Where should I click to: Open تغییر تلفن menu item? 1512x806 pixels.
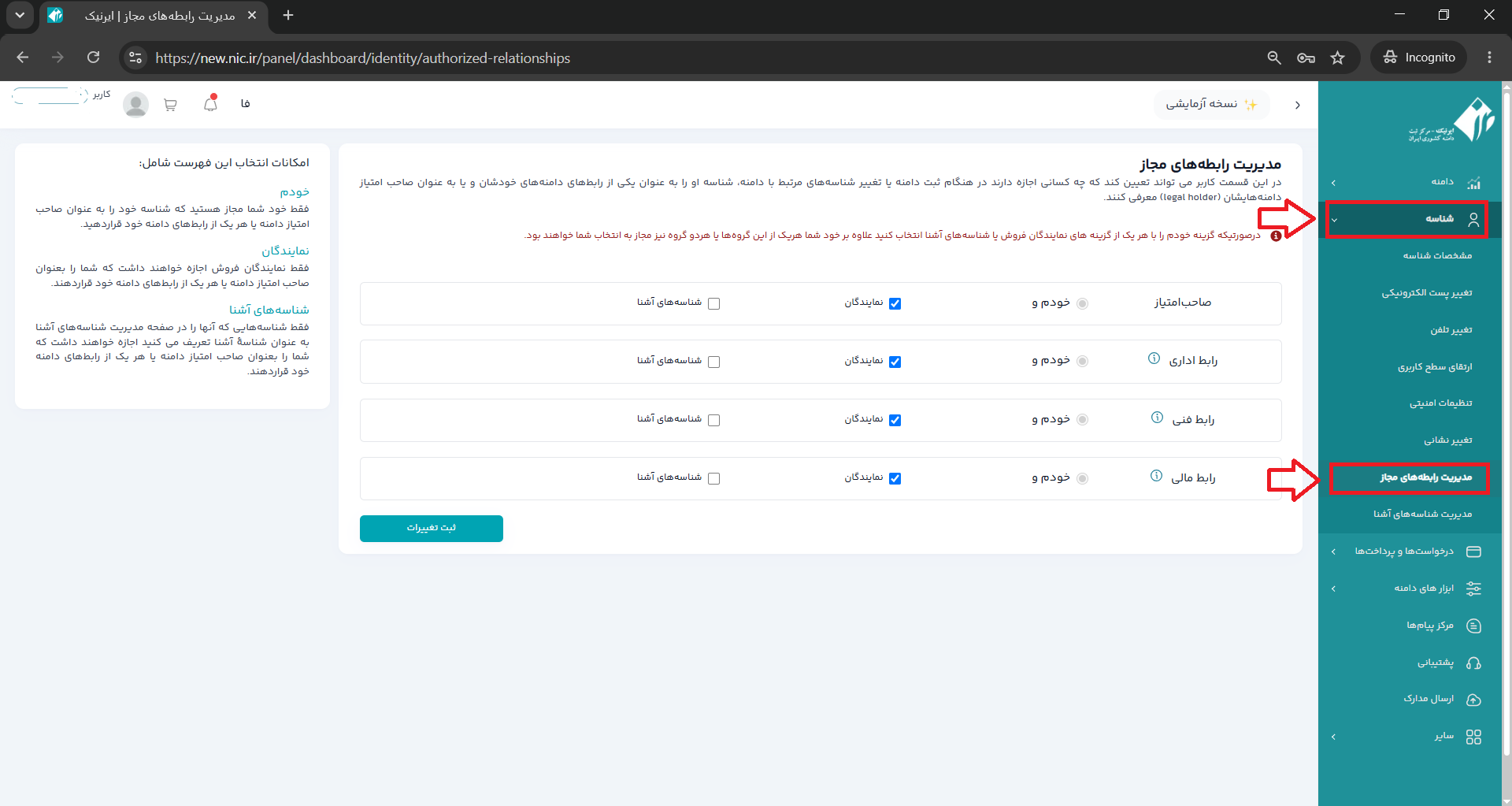point(1451,329)
